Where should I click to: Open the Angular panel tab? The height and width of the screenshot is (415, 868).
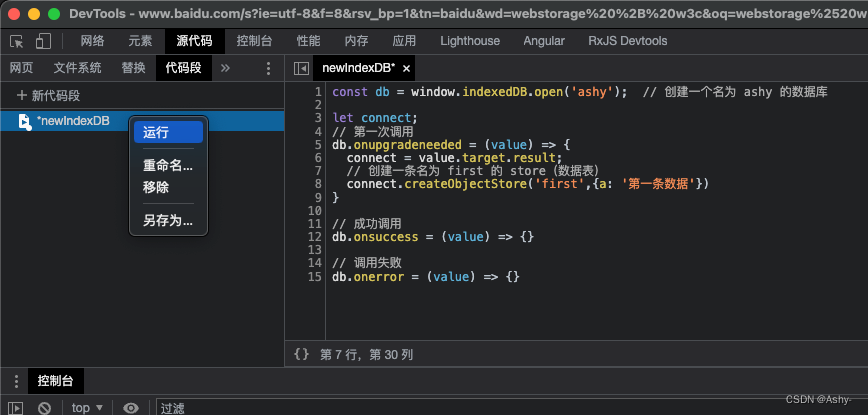544,41
